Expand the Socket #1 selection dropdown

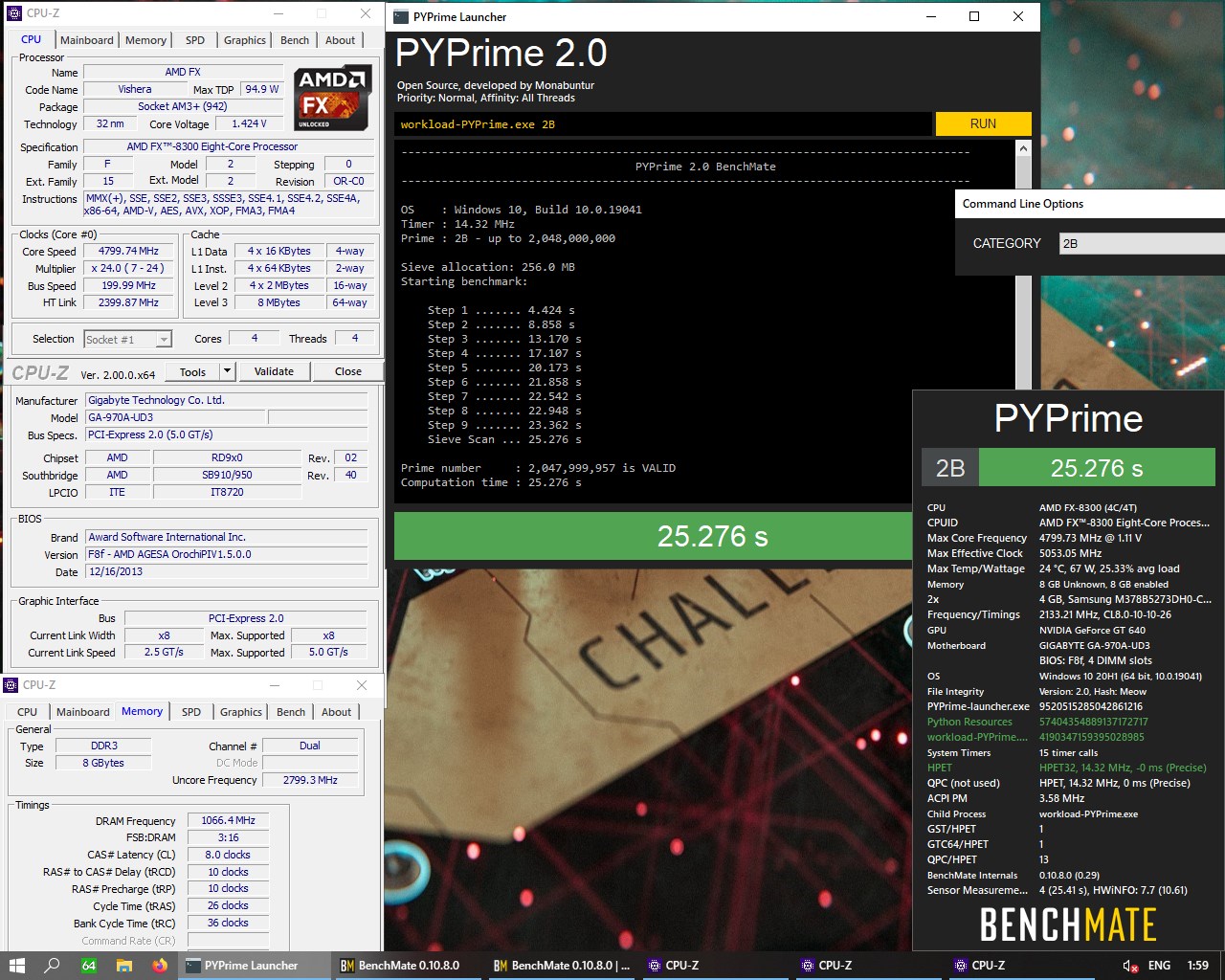127,340
